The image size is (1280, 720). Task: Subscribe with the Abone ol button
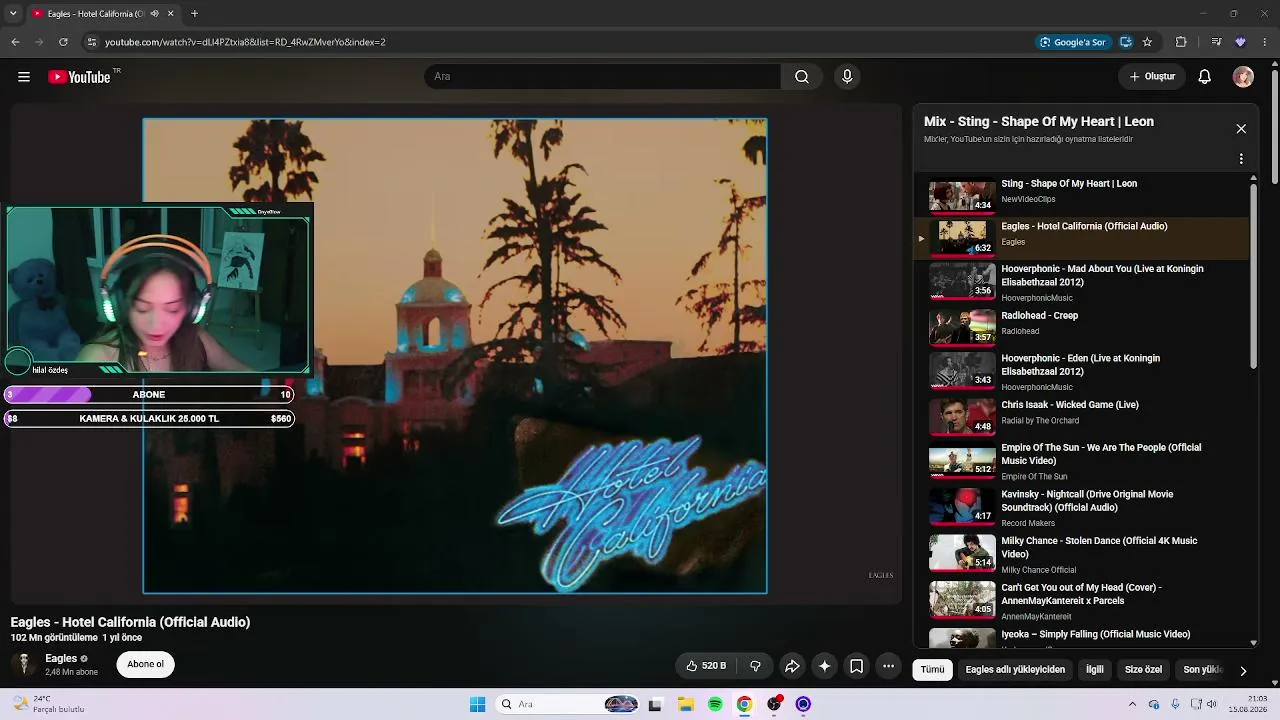click(x=145, y=664)
